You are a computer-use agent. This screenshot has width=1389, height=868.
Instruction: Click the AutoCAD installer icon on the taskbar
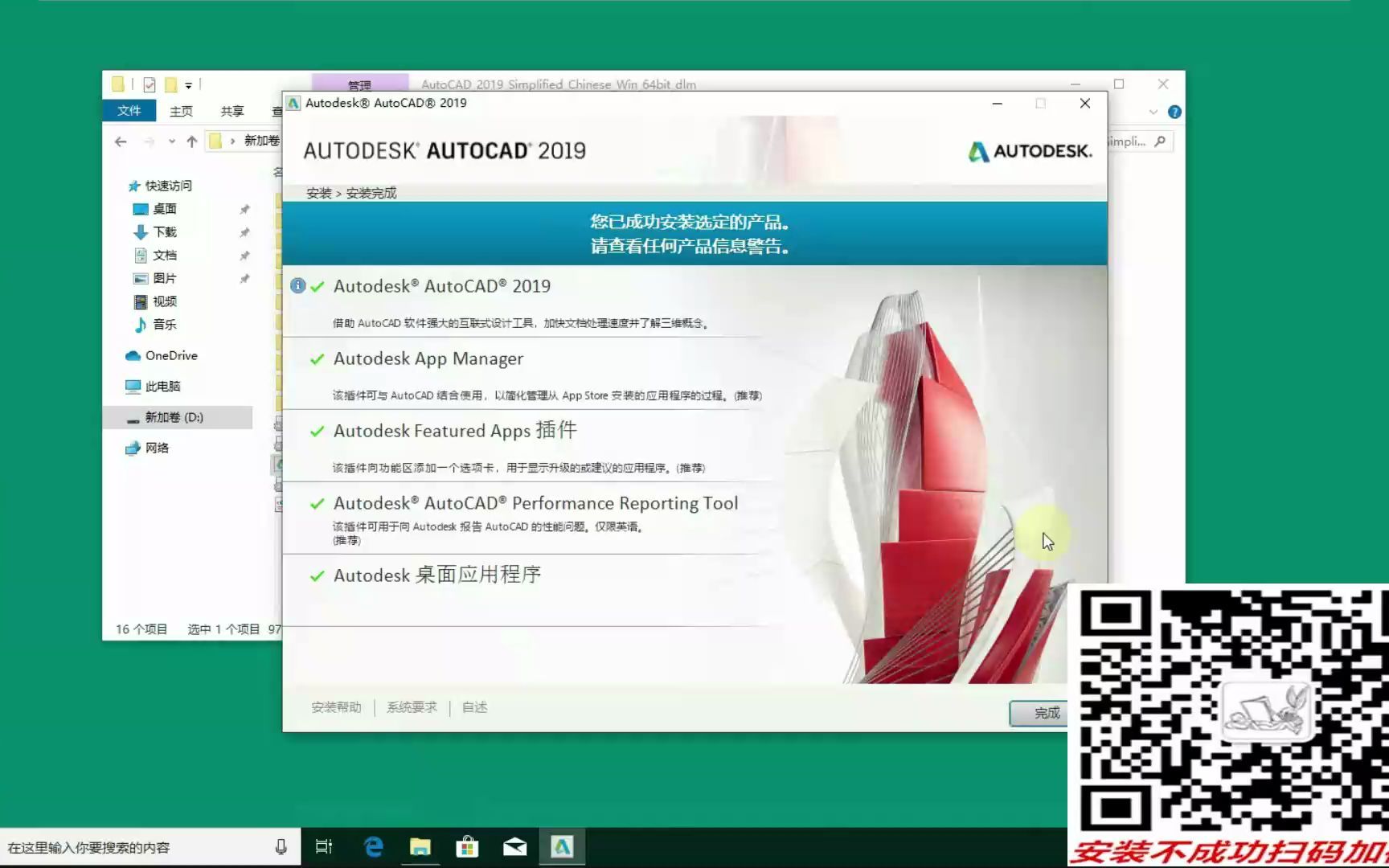click(562, 846)
